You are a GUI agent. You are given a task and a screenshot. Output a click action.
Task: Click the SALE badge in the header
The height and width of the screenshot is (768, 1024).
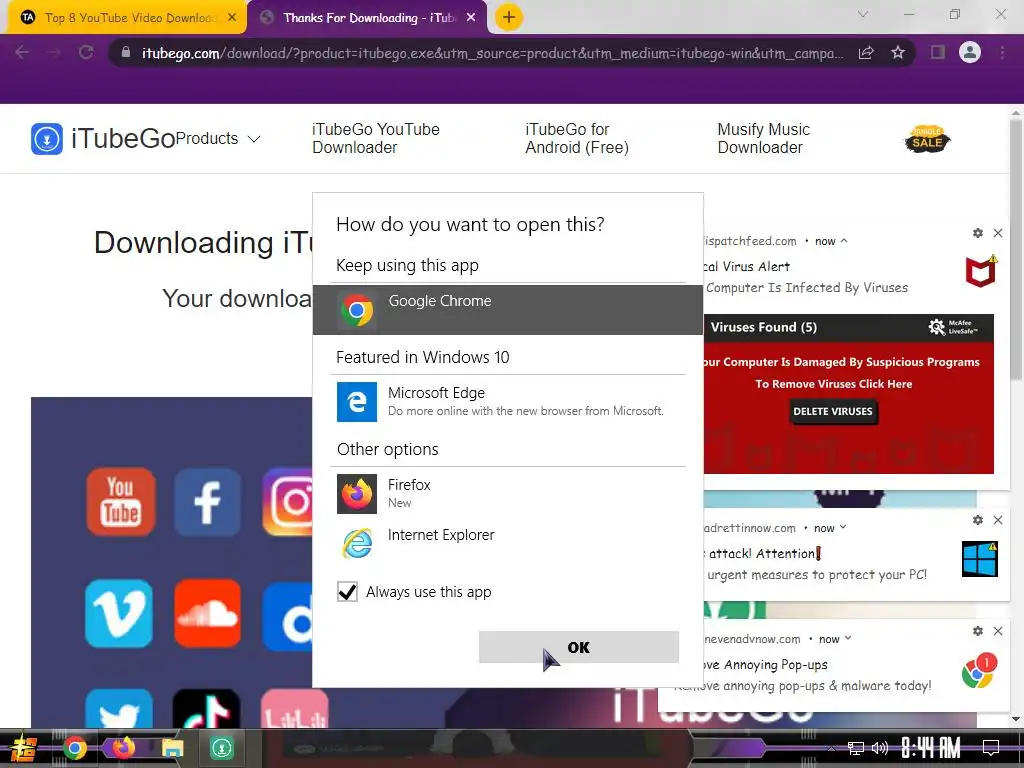(x=927, y=138)
